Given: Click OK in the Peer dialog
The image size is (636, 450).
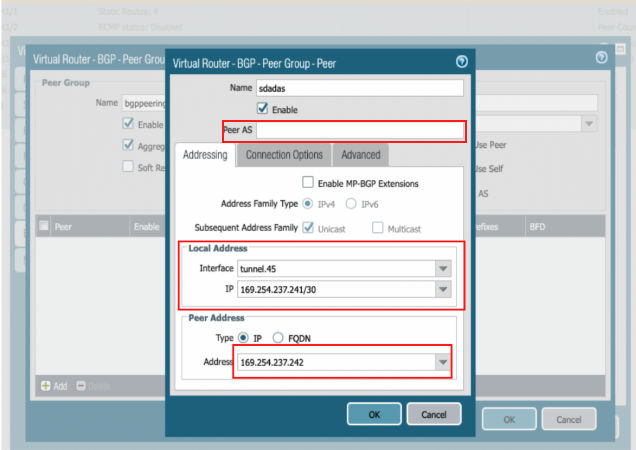Looking at the screenshot, I should coord(374,414).
